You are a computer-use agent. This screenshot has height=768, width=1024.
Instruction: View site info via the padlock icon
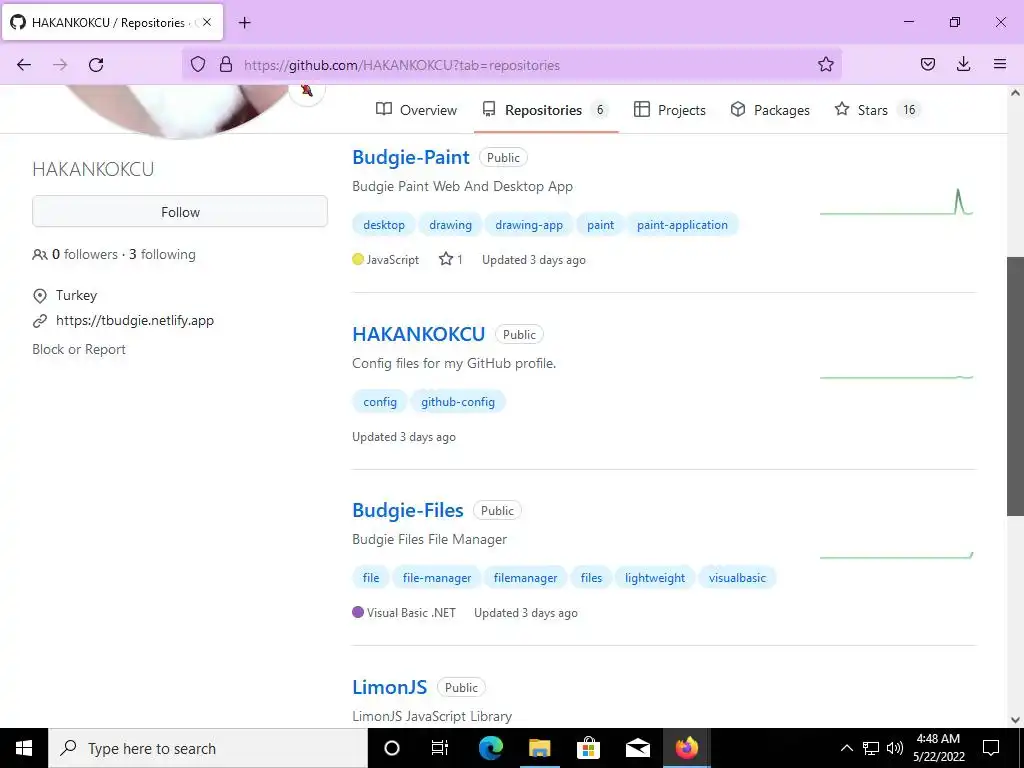click(226, 65)
